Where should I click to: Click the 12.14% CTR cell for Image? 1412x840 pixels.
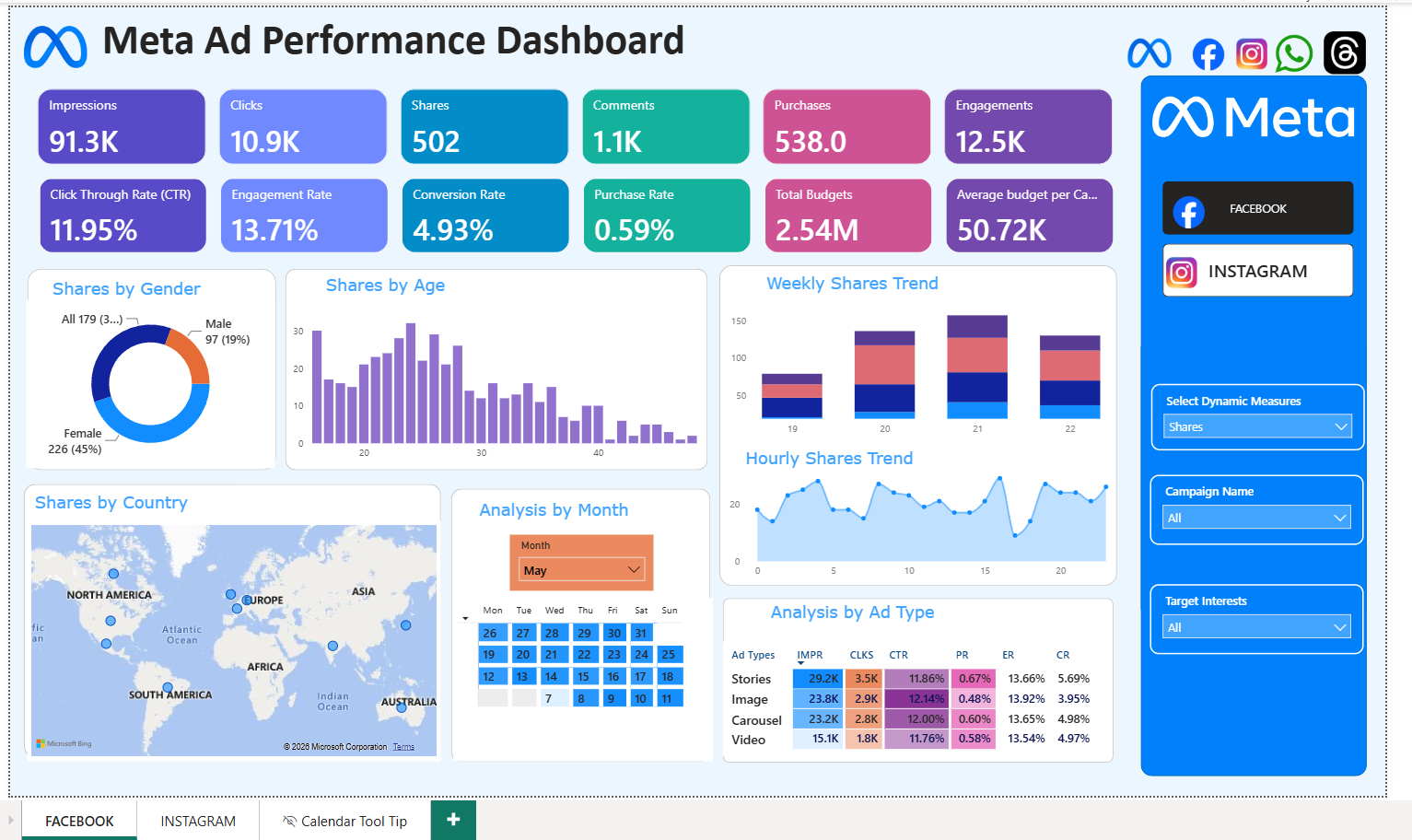coord(916,699)
